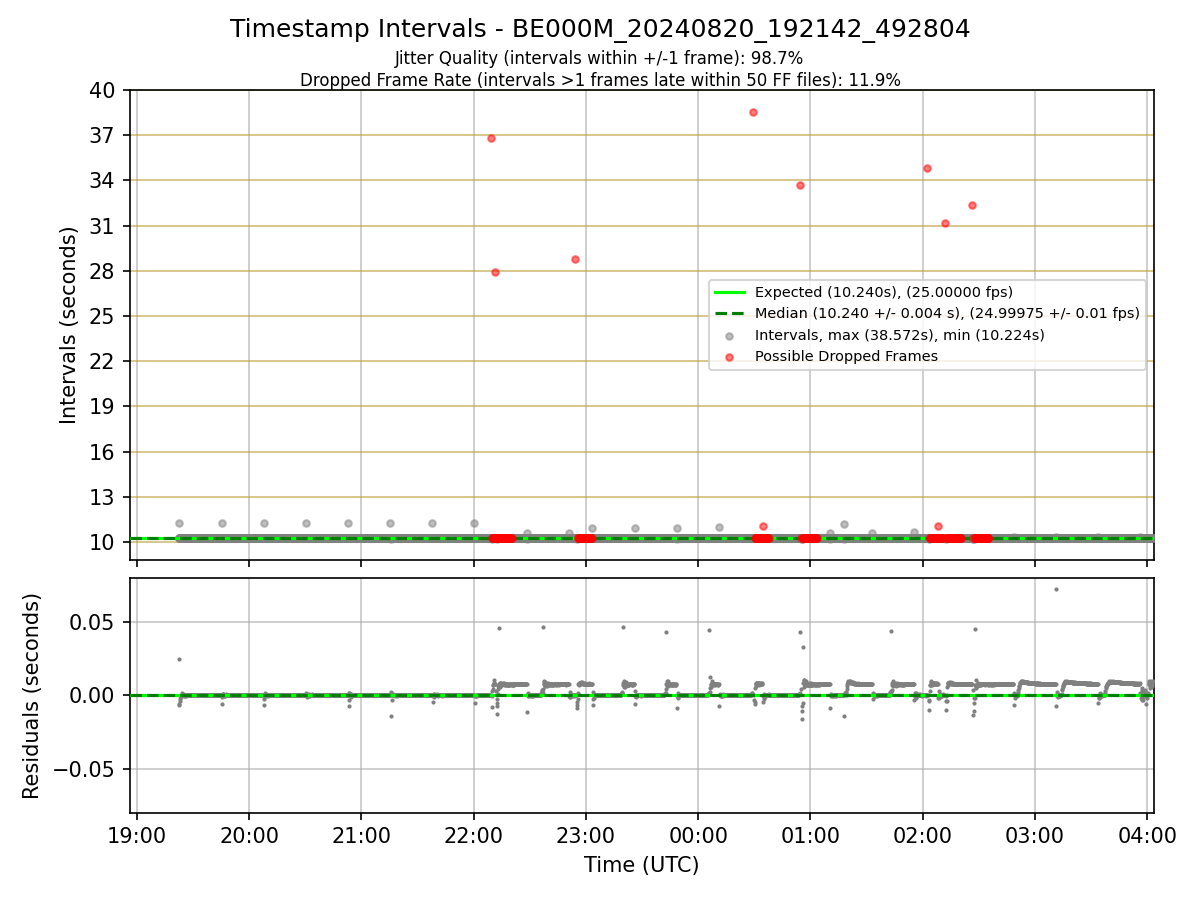This screenshot has width=1200, height=900.
Task: Click the red point near 32.4 seconds around 02:30
Action: (x=972, y=205)
